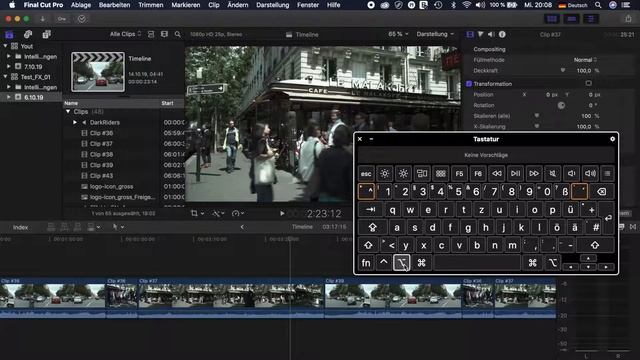Click the browser search magnifier icon

[x=178, y=35]
